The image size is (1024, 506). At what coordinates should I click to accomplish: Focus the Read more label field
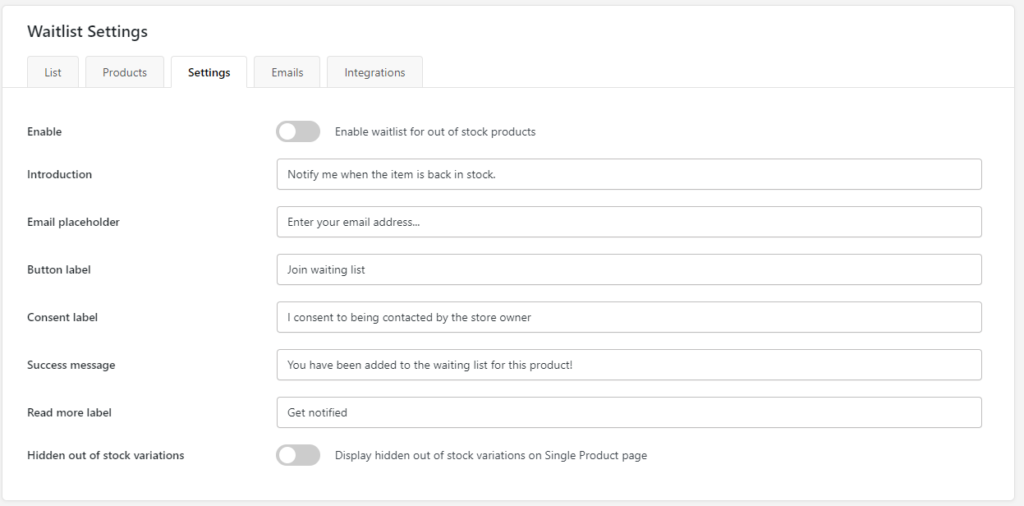pos(629,413)
